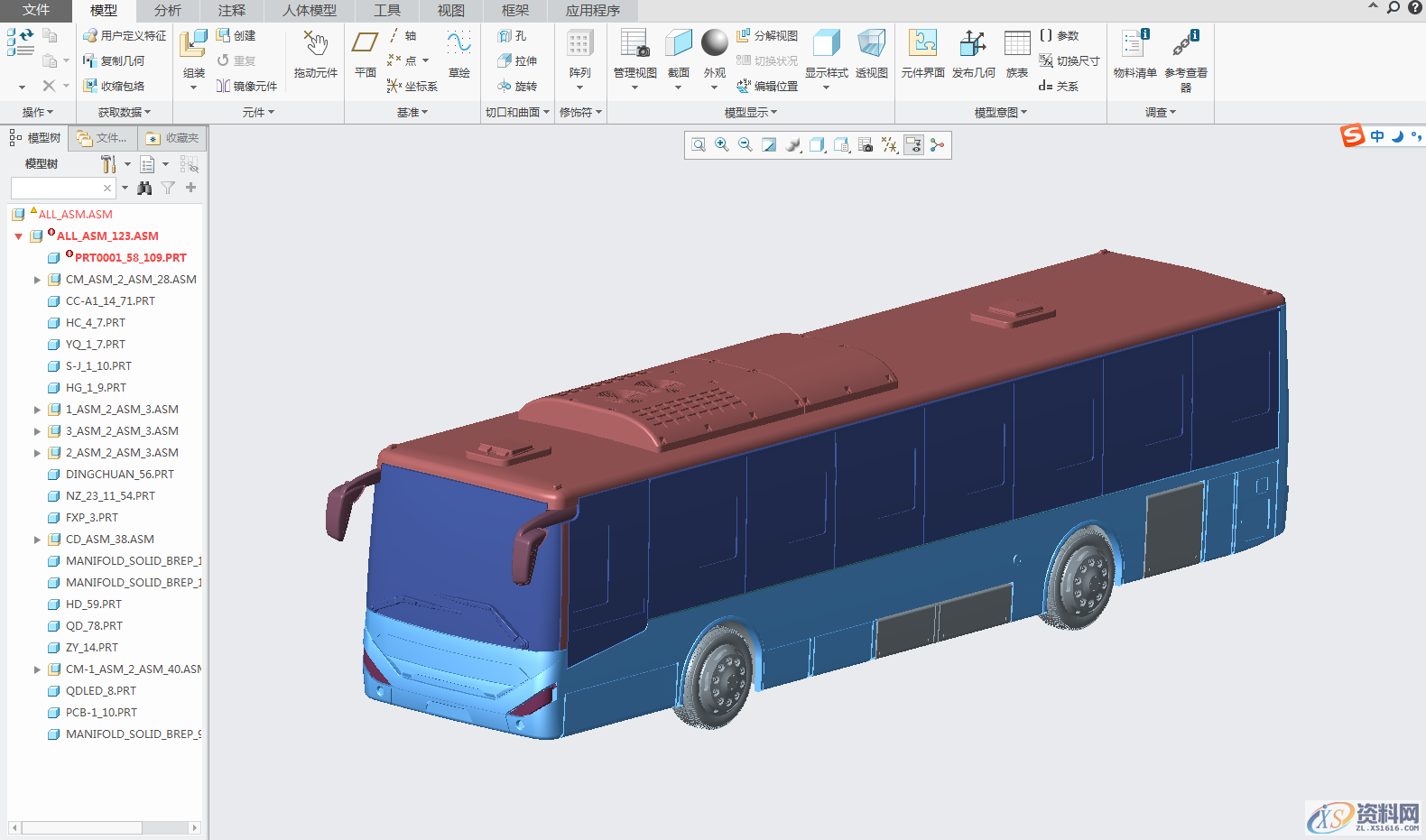Click the 镜像元件 mirror component button
Image resolution: width=1426 pixels, height=840 pixels.
coord(246,86)
